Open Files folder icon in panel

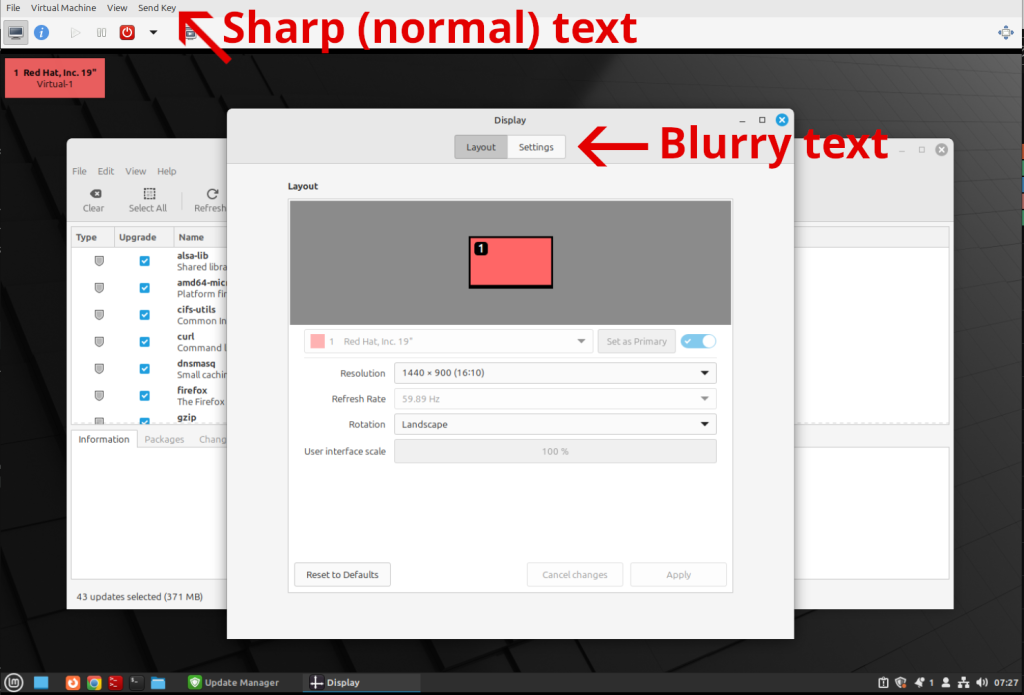click(x=158, y=683)
